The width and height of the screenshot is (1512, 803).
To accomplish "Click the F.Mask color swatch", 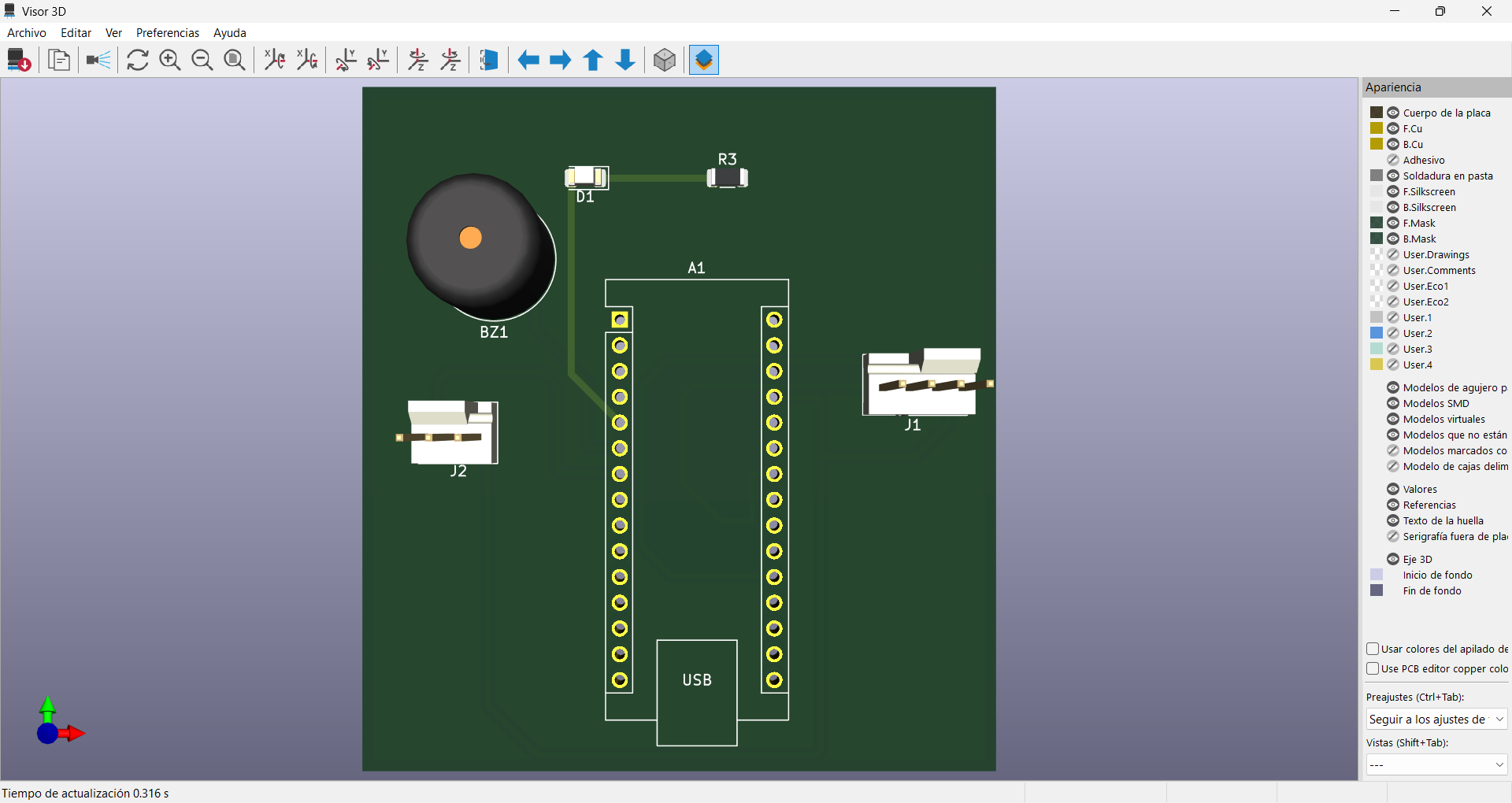I will 1377,223.
